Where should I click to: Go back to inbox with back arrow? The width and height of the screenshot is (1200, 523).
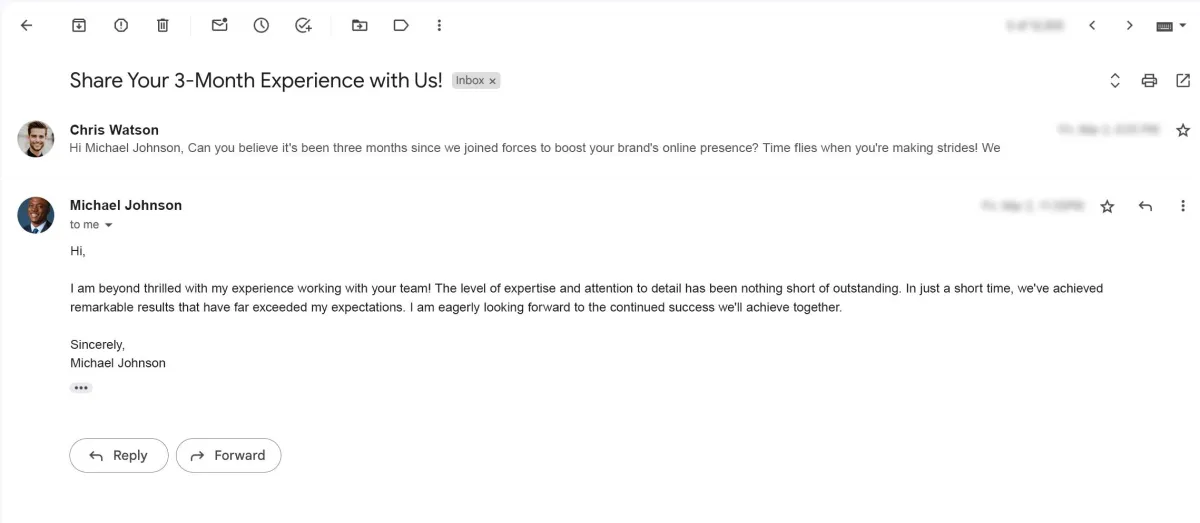point(26,25)
